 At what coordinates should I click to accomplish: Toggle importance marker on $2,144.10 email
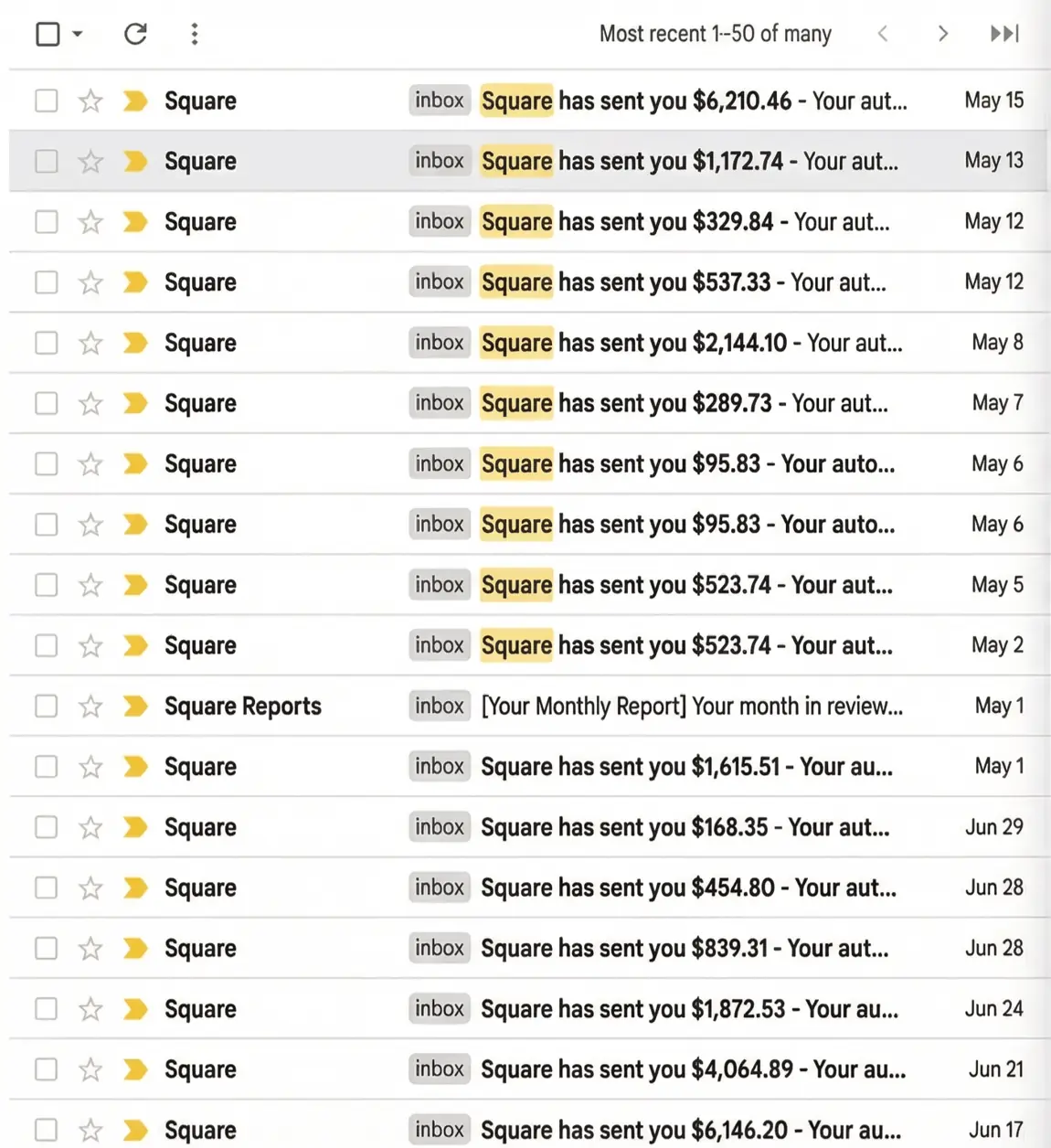[x=135, y=343]
